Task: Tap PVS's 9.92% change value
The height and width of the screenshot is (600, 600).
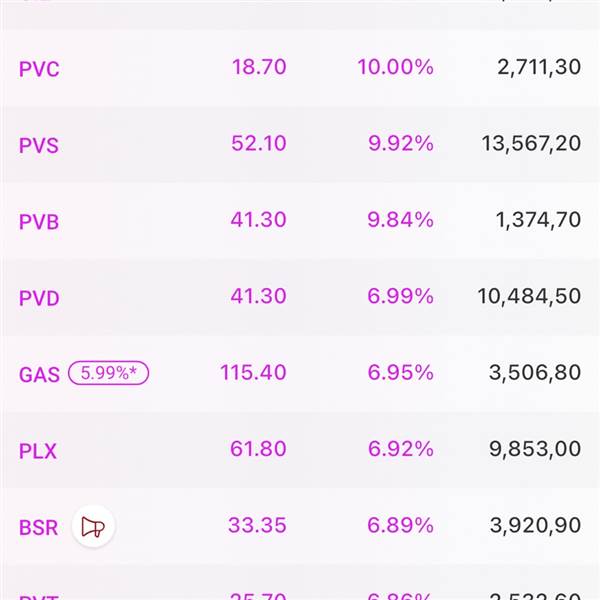Action: point(400,143)
